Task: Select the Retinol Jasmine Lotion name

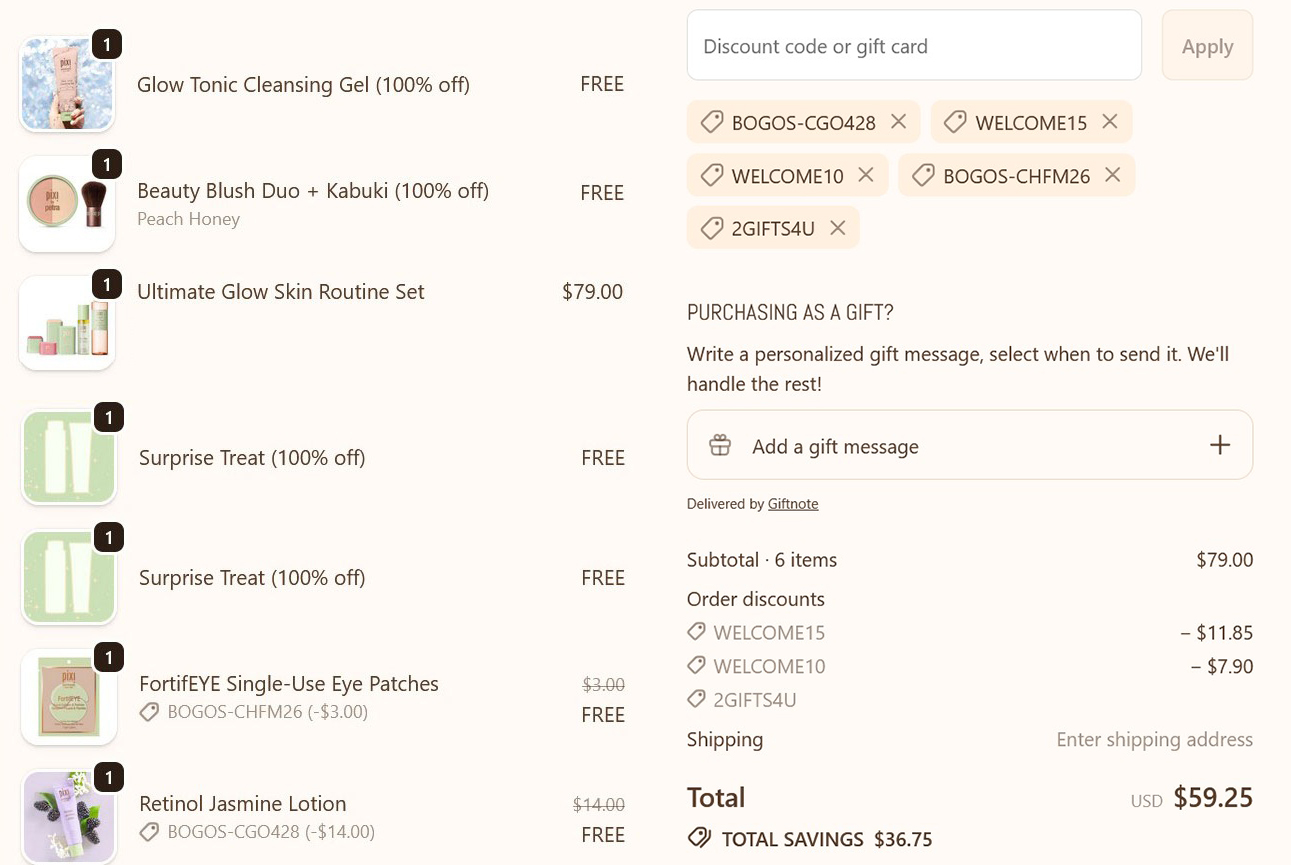Action: (x=243, y=804)
